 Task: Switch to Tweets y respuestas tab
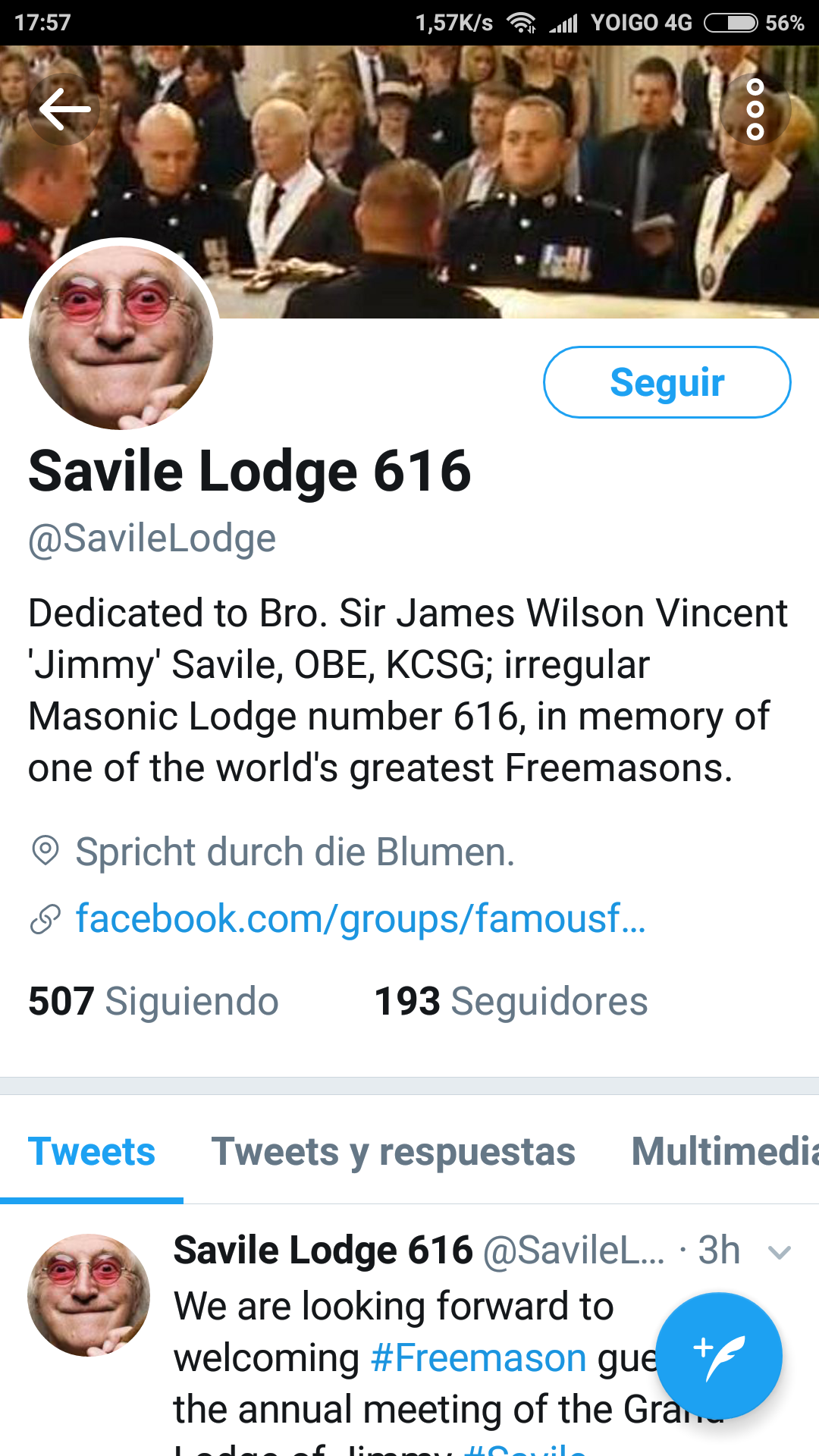394,1151
